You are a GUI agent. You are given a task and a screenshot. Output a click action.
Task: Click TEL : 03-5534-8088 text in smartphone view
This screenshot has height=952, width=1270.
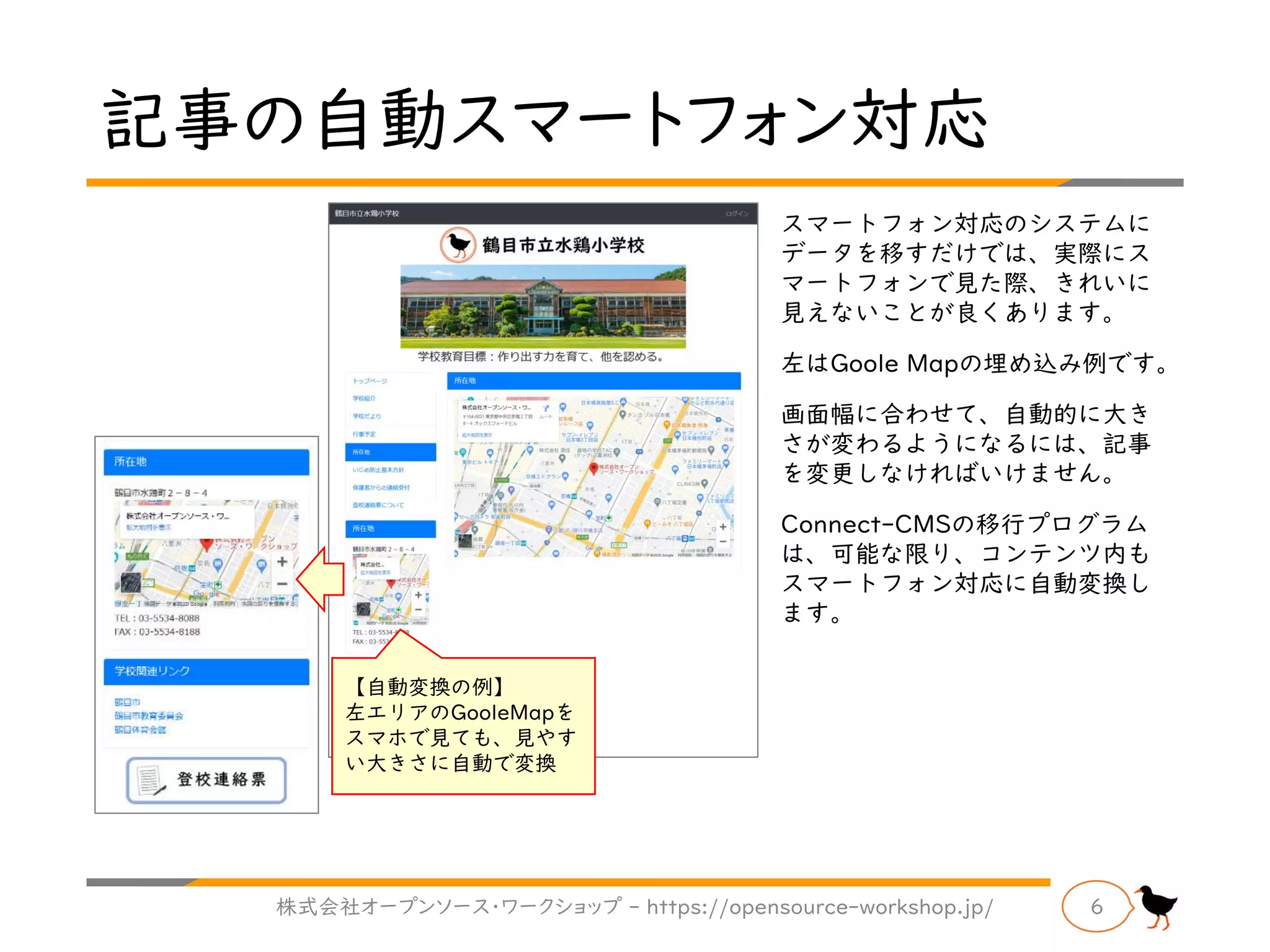pyautogui.click(x=157, y=618)
